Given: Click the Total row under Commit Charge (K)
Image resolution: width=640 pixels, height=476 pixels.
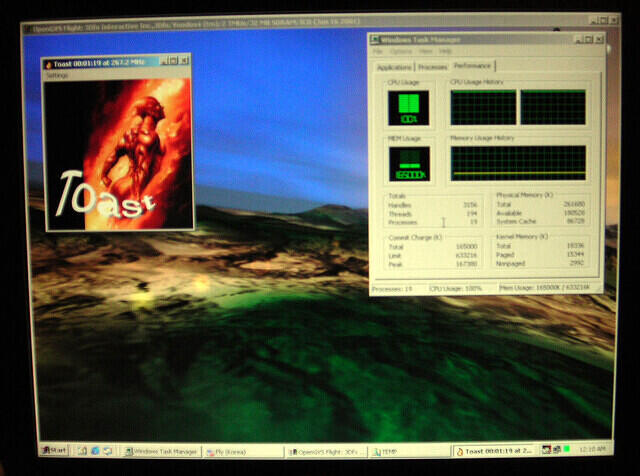Looking at the screenshot, I should pos(433,247).
